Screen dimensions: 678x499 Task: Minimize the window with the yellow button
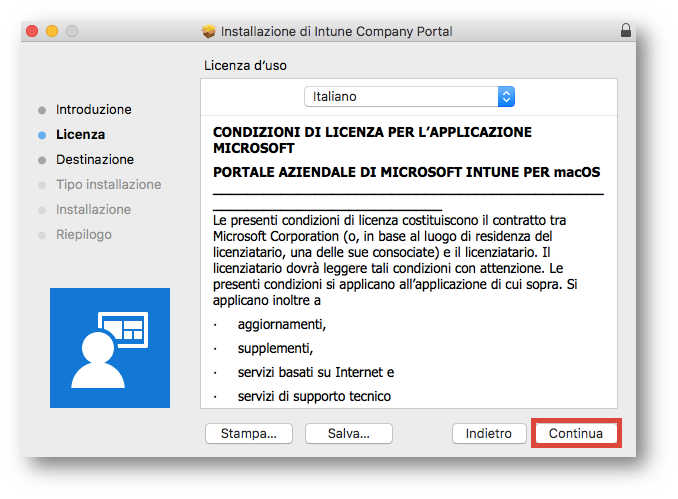pyautogui.click(x=52, y=31)
